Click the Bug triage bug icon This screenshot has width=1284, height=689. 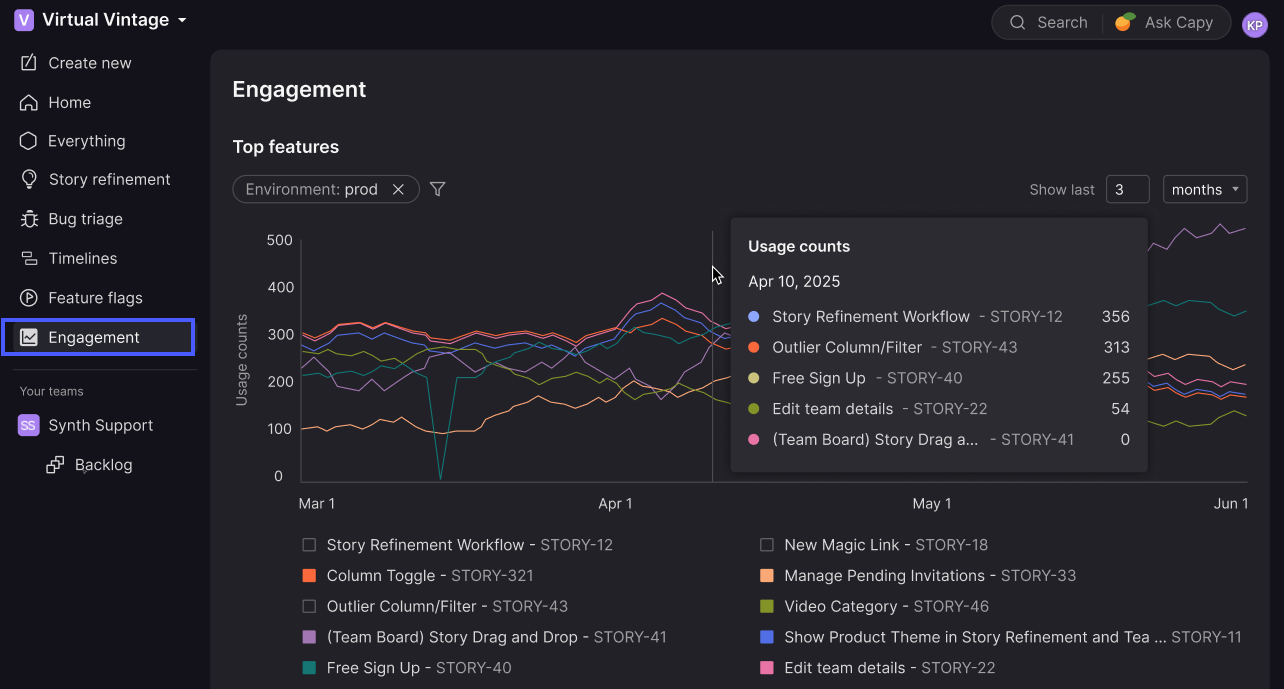[x=29, y=219]
